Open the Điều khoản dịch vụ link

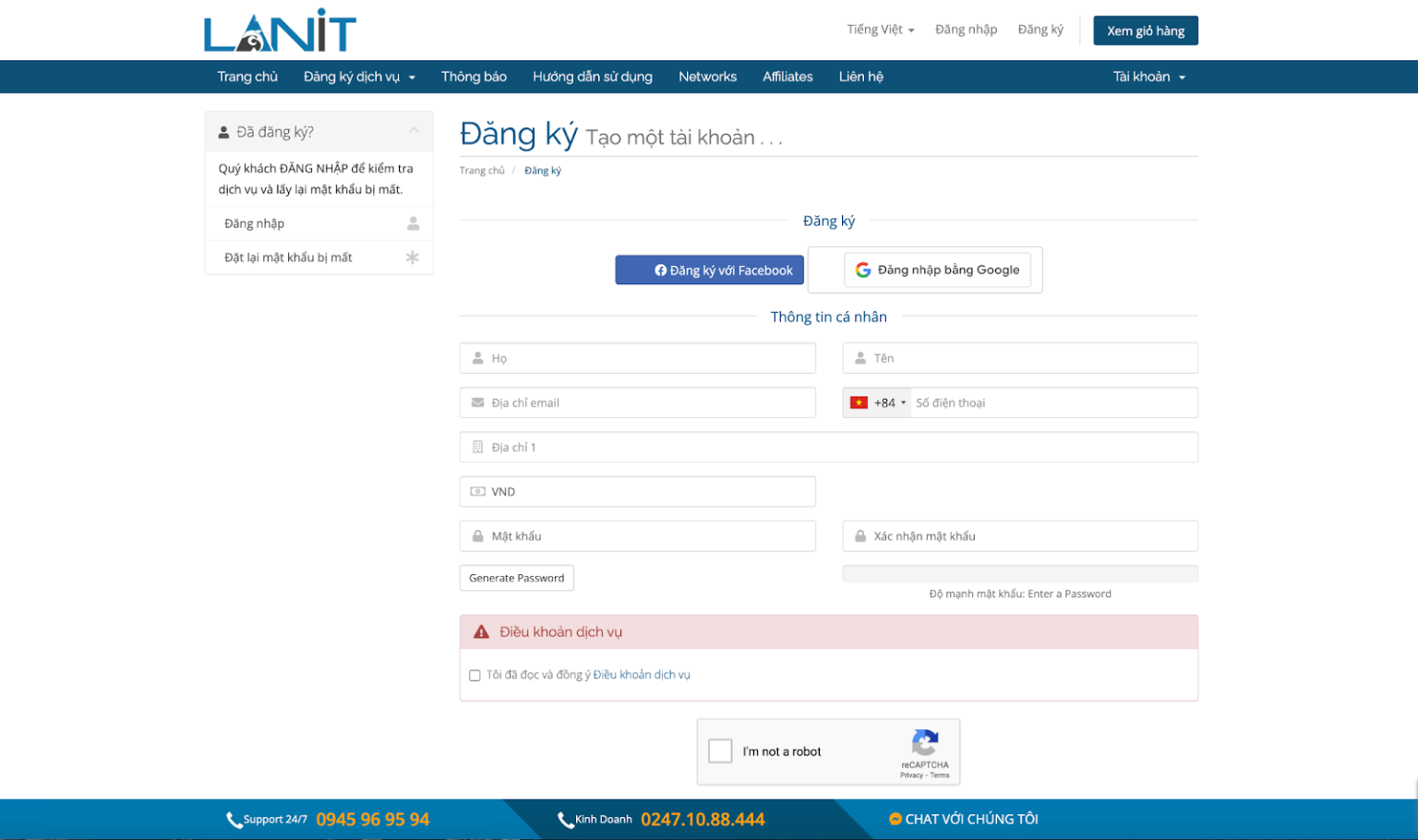pyautogui.click(x=642, y=675)
